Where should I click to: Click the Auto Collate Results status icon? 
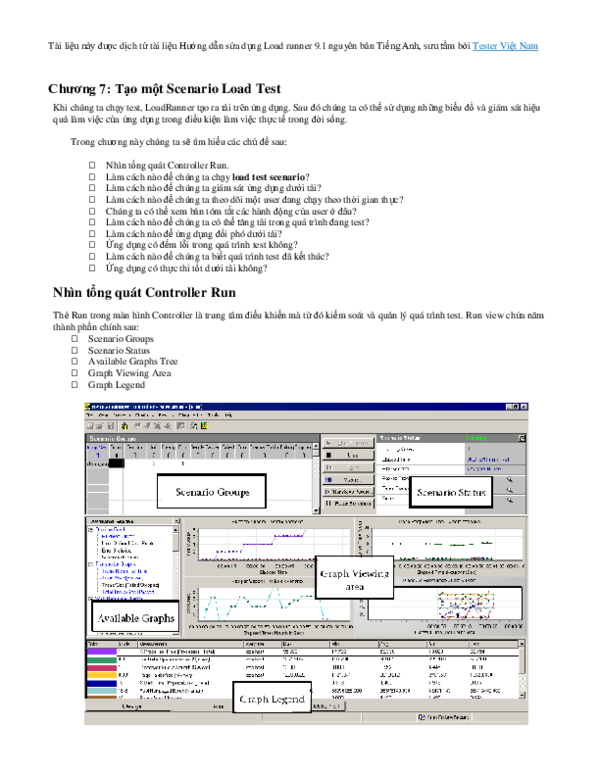pos(422,717)
